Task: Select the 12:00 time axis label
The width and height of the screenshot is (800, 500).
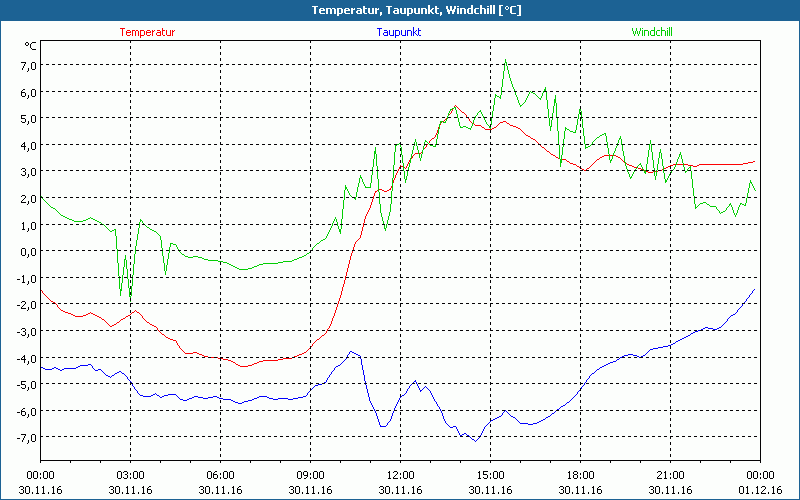Action: [x=400, y=475]
